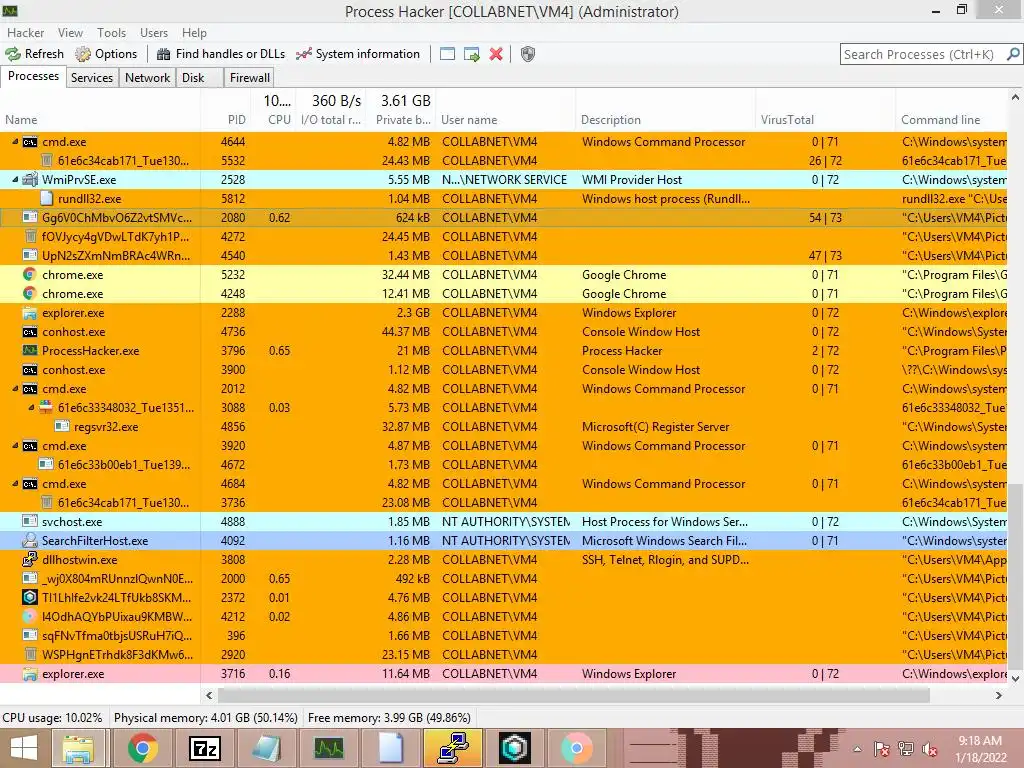Click the find window toolbar icon

tap(447, 54)
